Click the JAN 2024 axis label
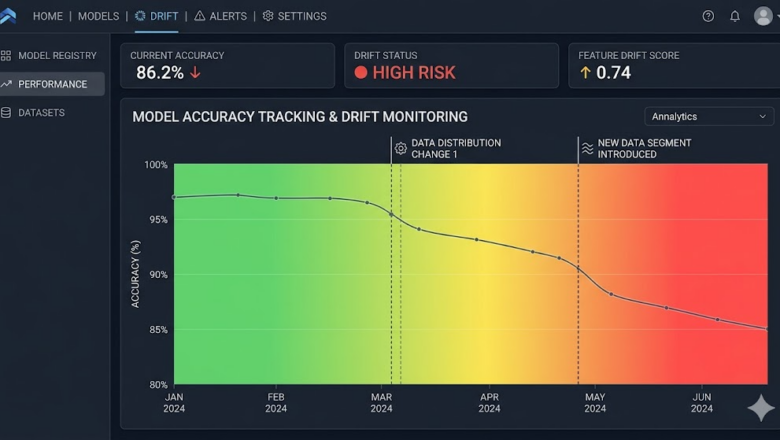The width and height of the screenshot is (780, 440). pyautogui.click(x=174, y=403)
